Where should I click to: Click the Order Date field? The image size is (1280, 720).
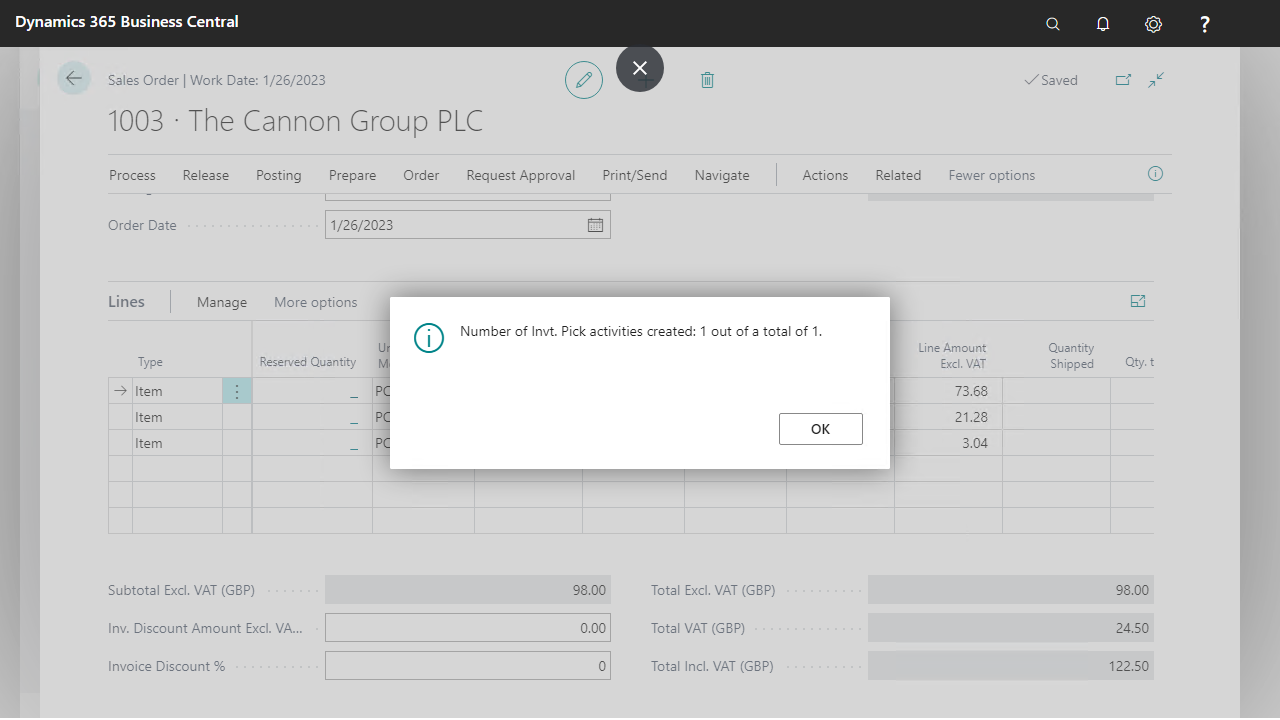tap(468, 225)
